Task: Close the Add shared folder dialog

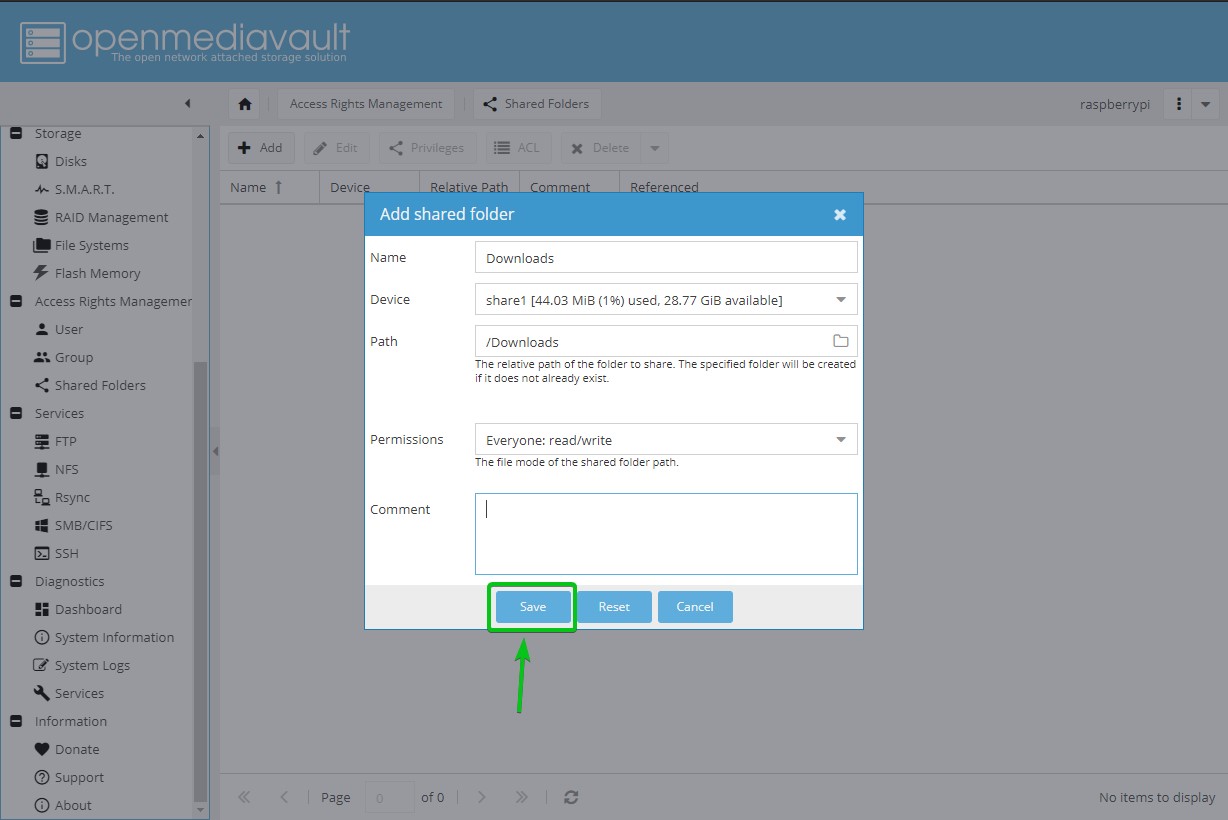Action: coord(840,215)
